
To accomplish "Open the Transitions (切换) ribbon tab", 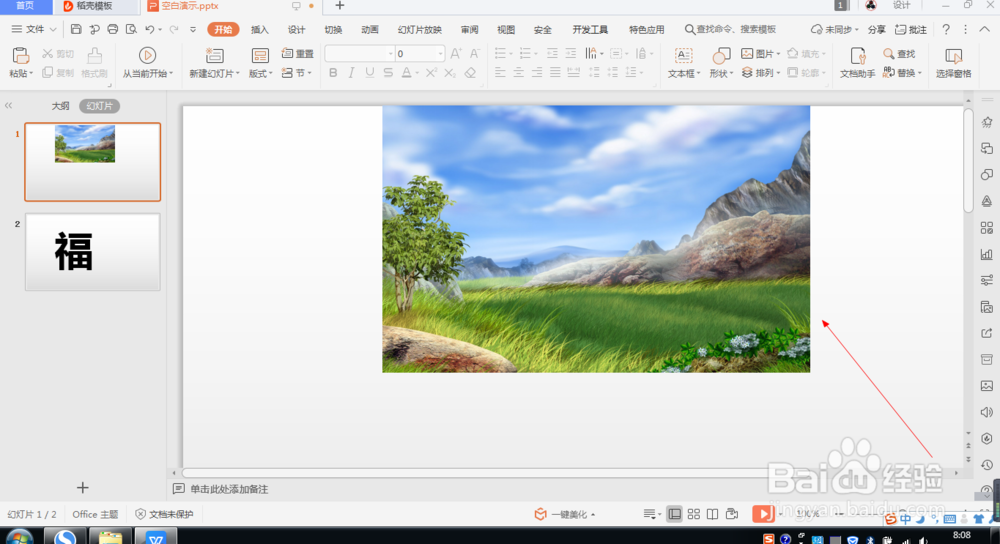I will pos(333,29).
